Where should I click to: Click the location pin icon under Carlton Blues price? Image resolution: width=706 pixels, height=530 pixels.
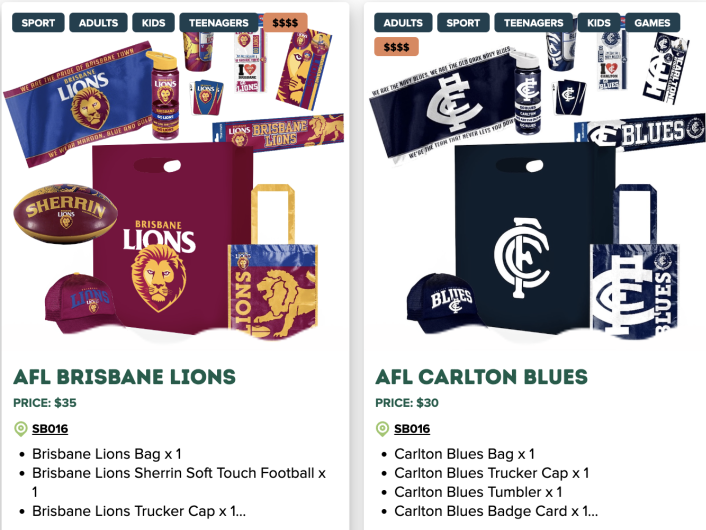(382, 429)
